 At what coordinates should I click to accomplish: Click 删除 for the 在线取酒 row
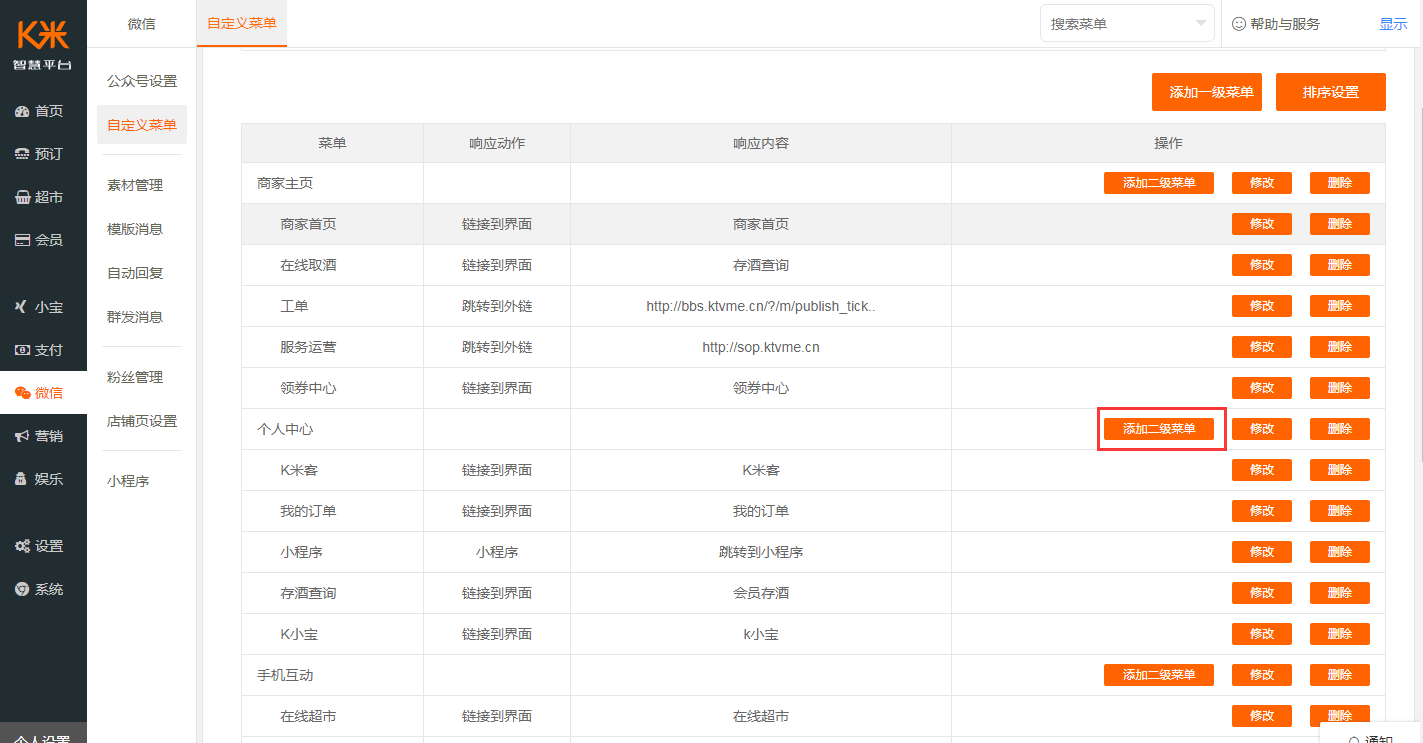[1340, 265]
